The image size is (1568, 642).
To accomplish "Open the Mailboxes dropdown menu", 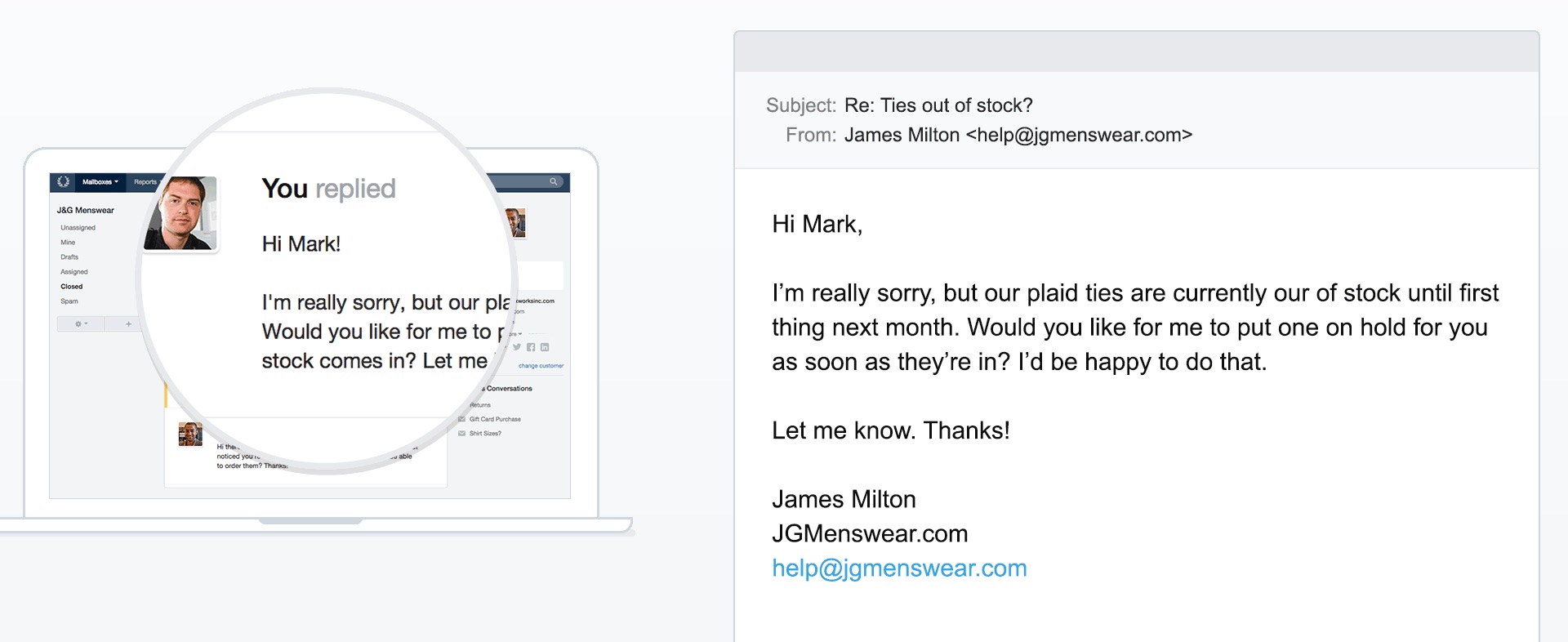I will [x=100, y=182].
